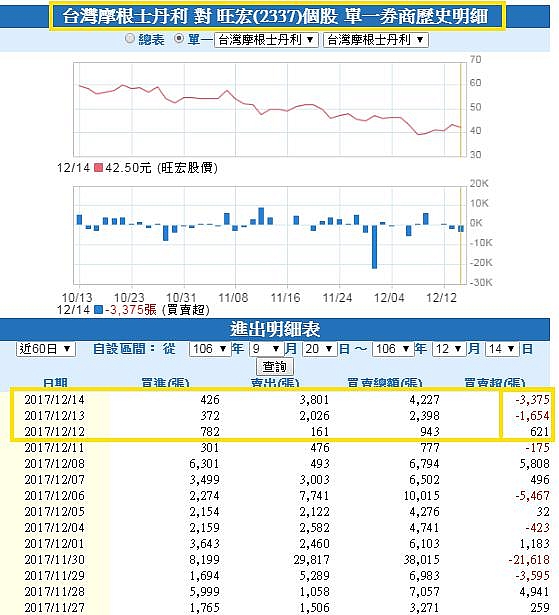Click sell volume 29,817

311,560
